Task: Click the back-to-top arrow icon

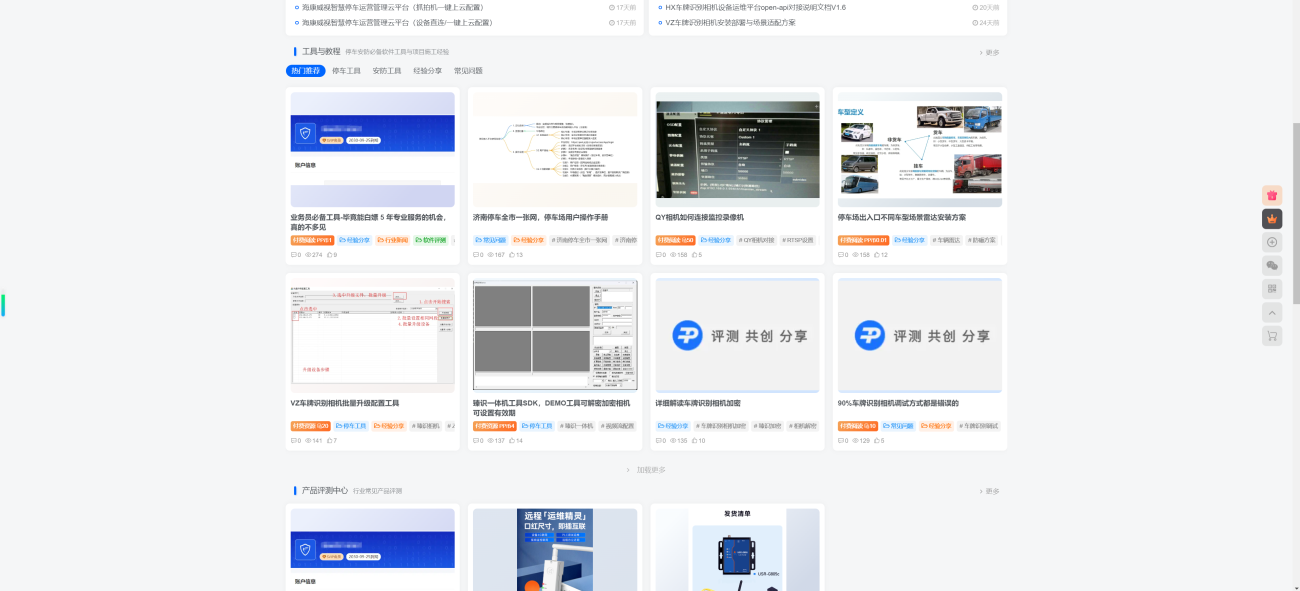Action: [x=1272, y=313]
